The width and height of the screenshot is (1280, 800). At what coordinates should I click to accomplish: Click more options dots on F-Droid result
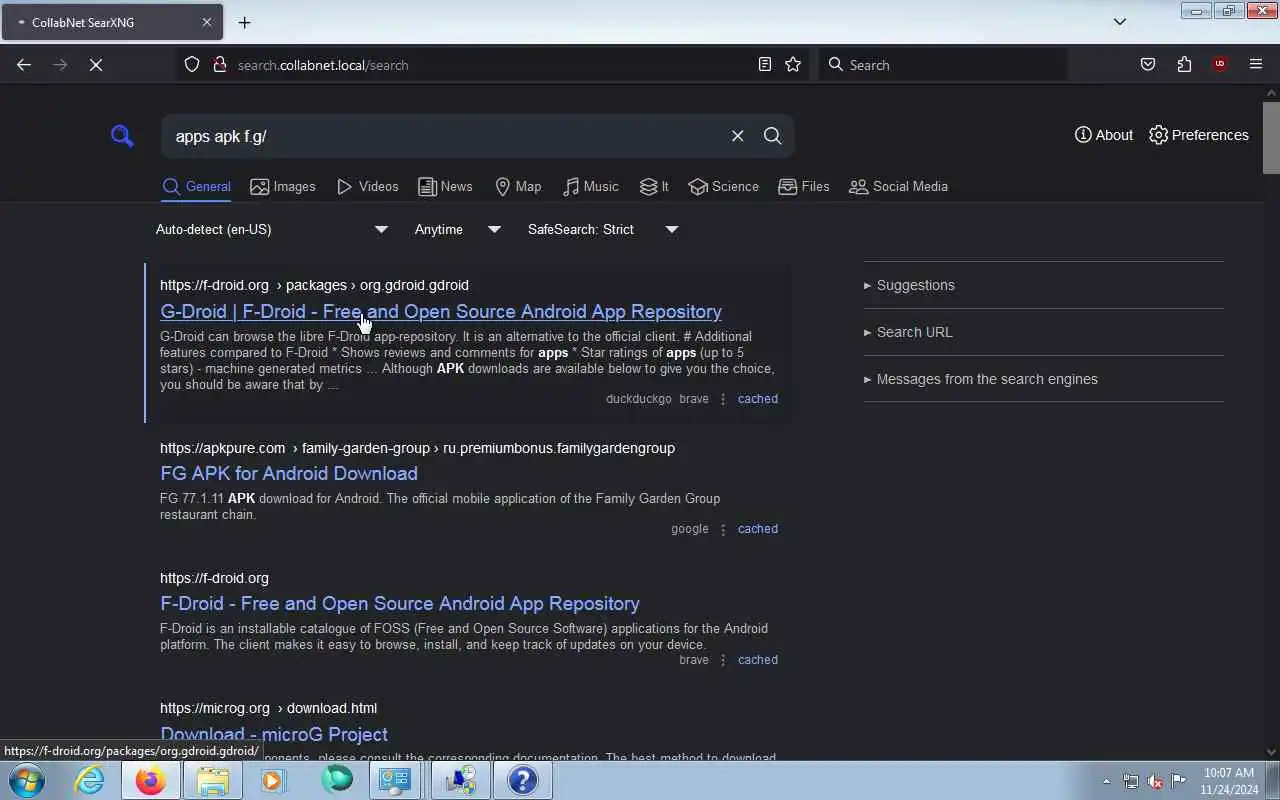(x=723, y=660)
